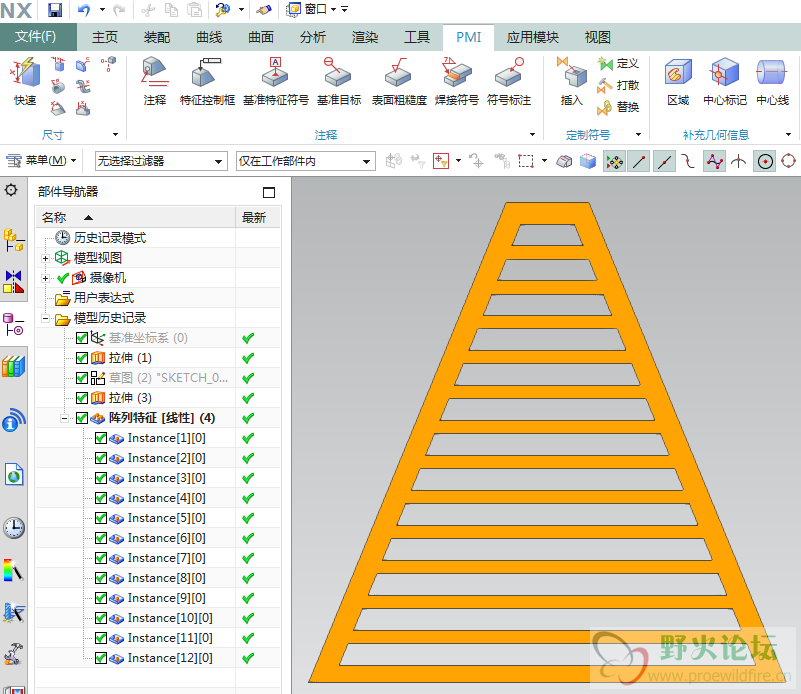Viewport: 801px width, 694px height.
Task: Switch to the 分析 analysis tab
Action: point(313,37)
